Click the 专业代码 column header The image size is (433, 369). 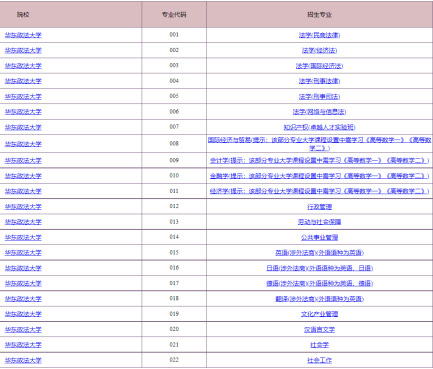point(174,14)
